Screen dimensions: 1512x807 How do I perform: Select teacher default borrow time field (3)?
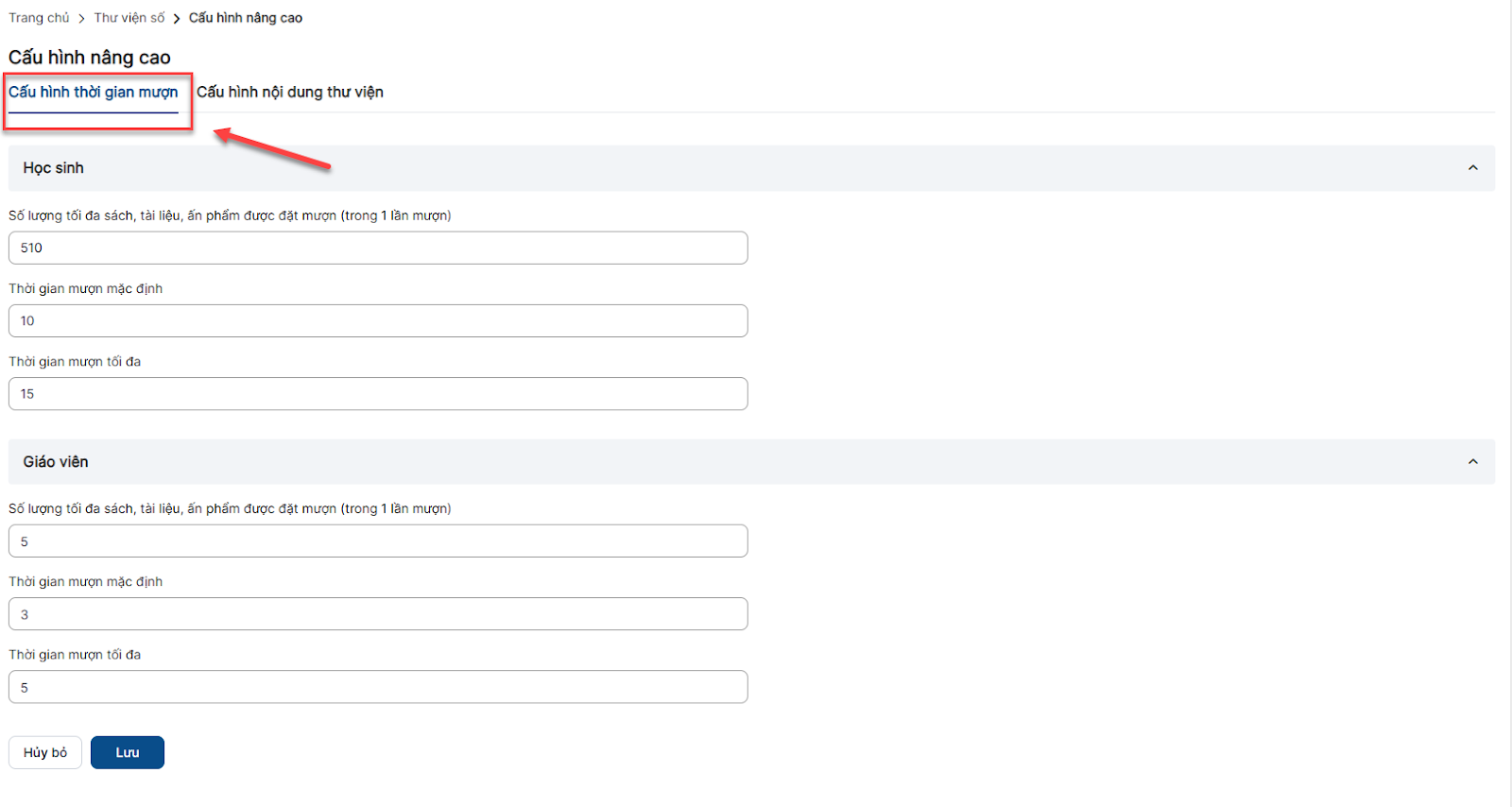378,614
